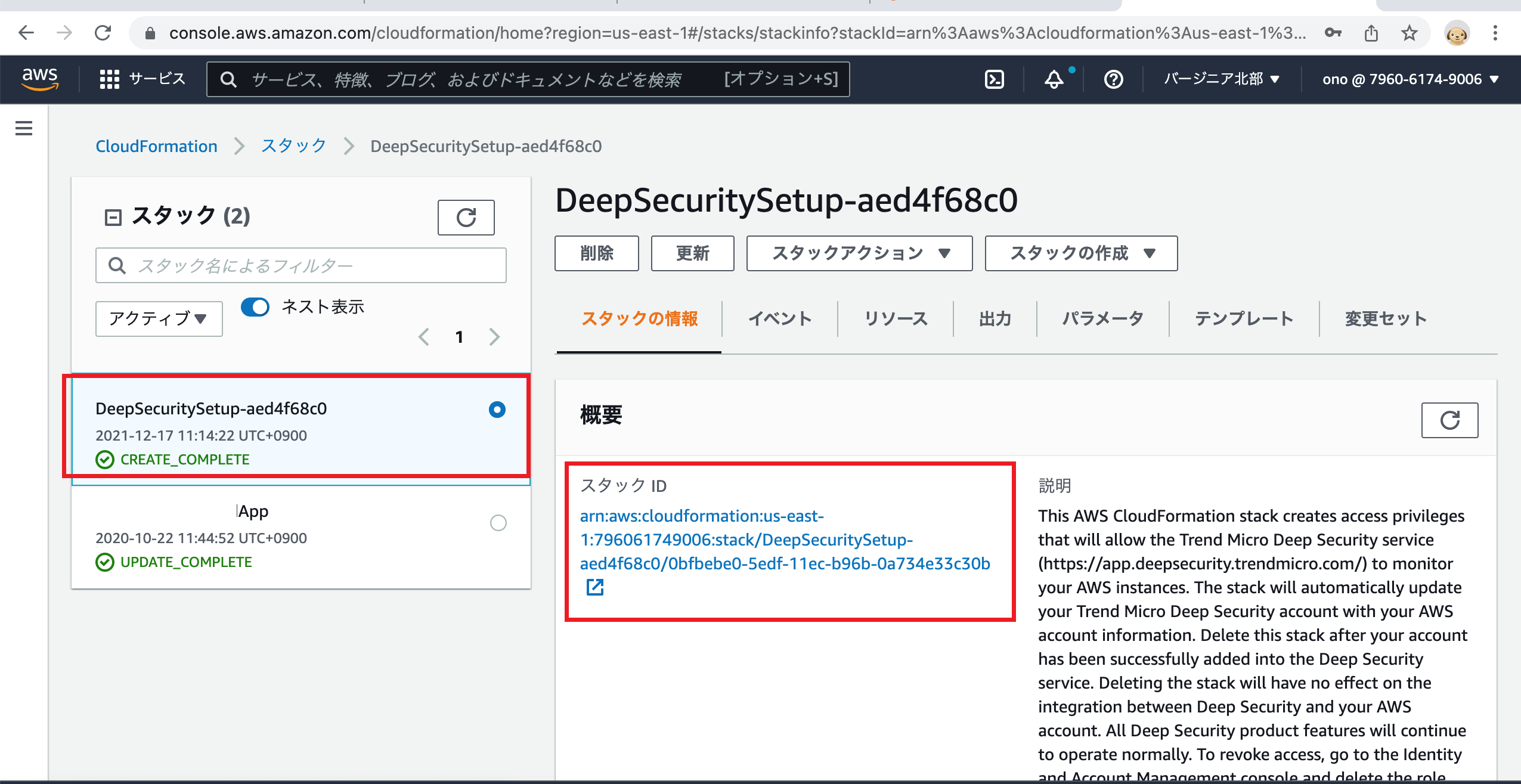The image size is (1521, 784).
Task: Switch to the テンプレート tab
Action: coord(1244,319)
